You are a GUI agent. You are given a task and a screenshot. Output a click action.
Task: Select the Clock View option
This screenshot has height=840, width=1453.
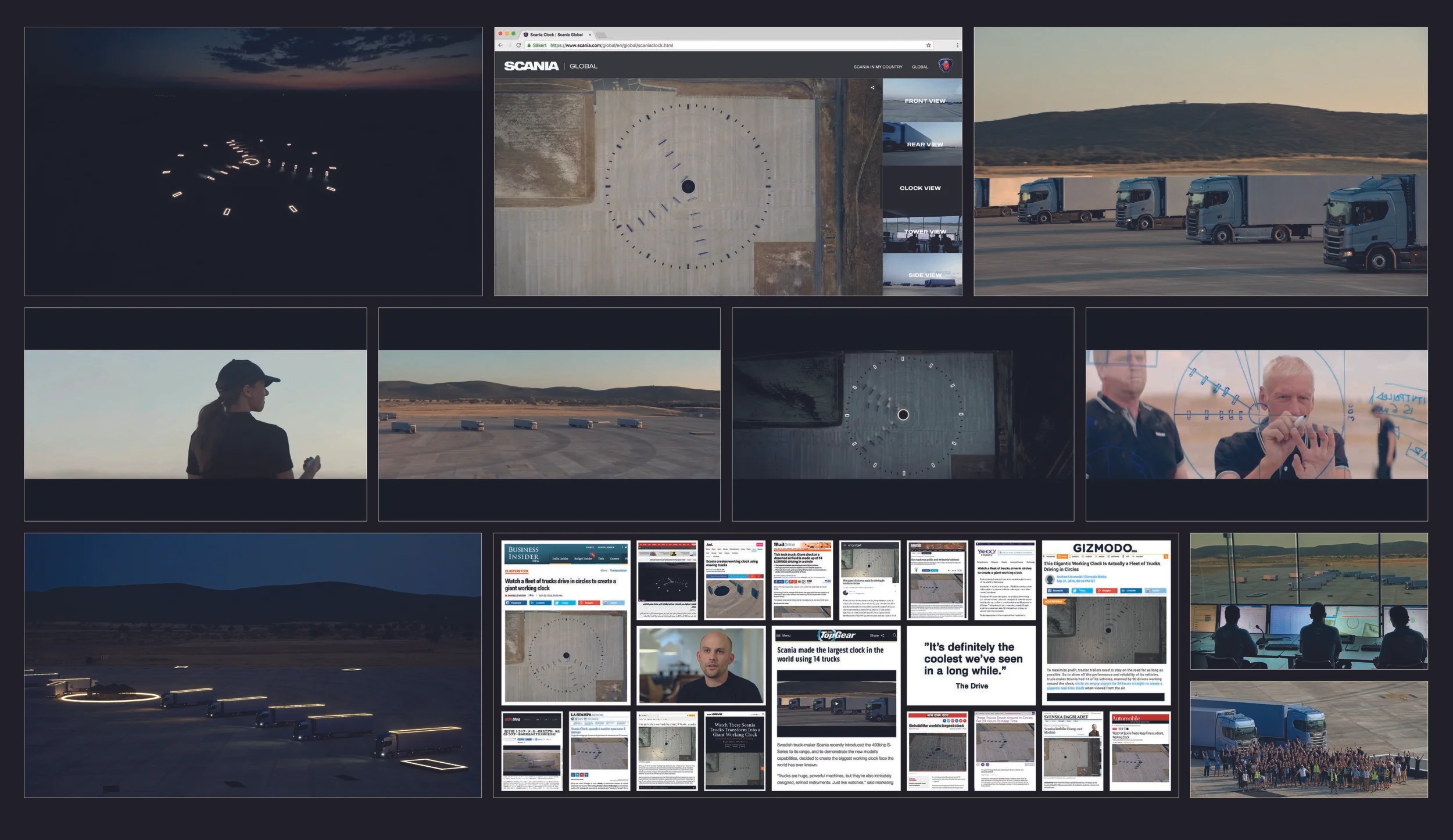pyautogui.click(x=920, y=188)
